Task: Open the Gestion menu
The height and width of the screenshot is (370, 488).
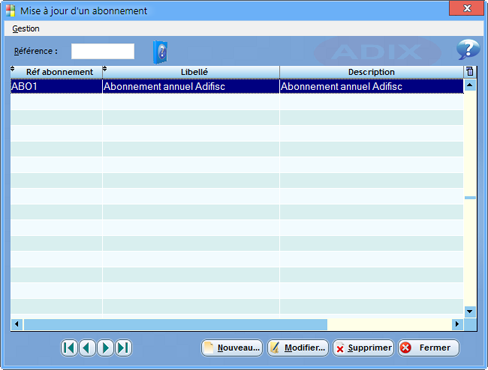Action: (26, 29)
